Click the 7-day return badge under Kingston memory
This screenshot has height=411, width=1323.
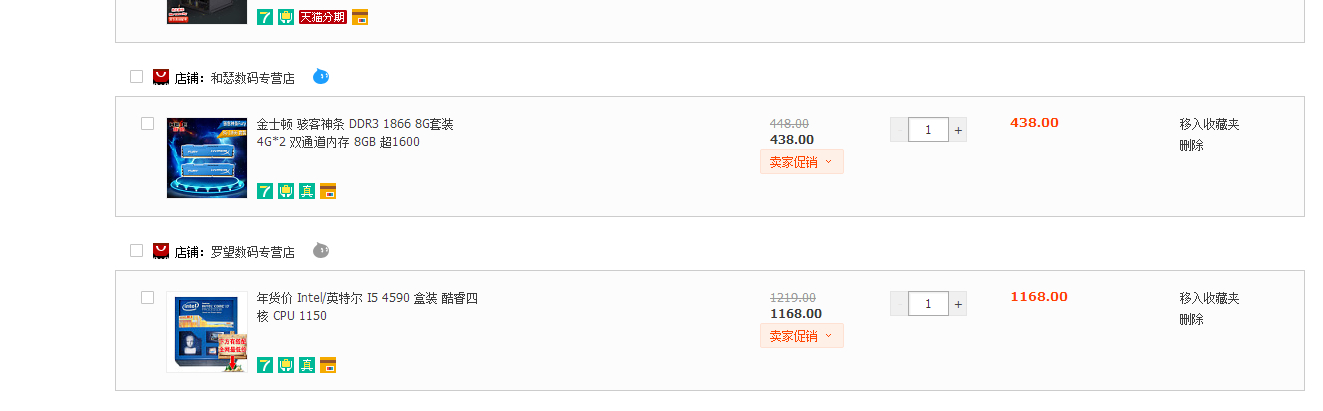point(265,191)
